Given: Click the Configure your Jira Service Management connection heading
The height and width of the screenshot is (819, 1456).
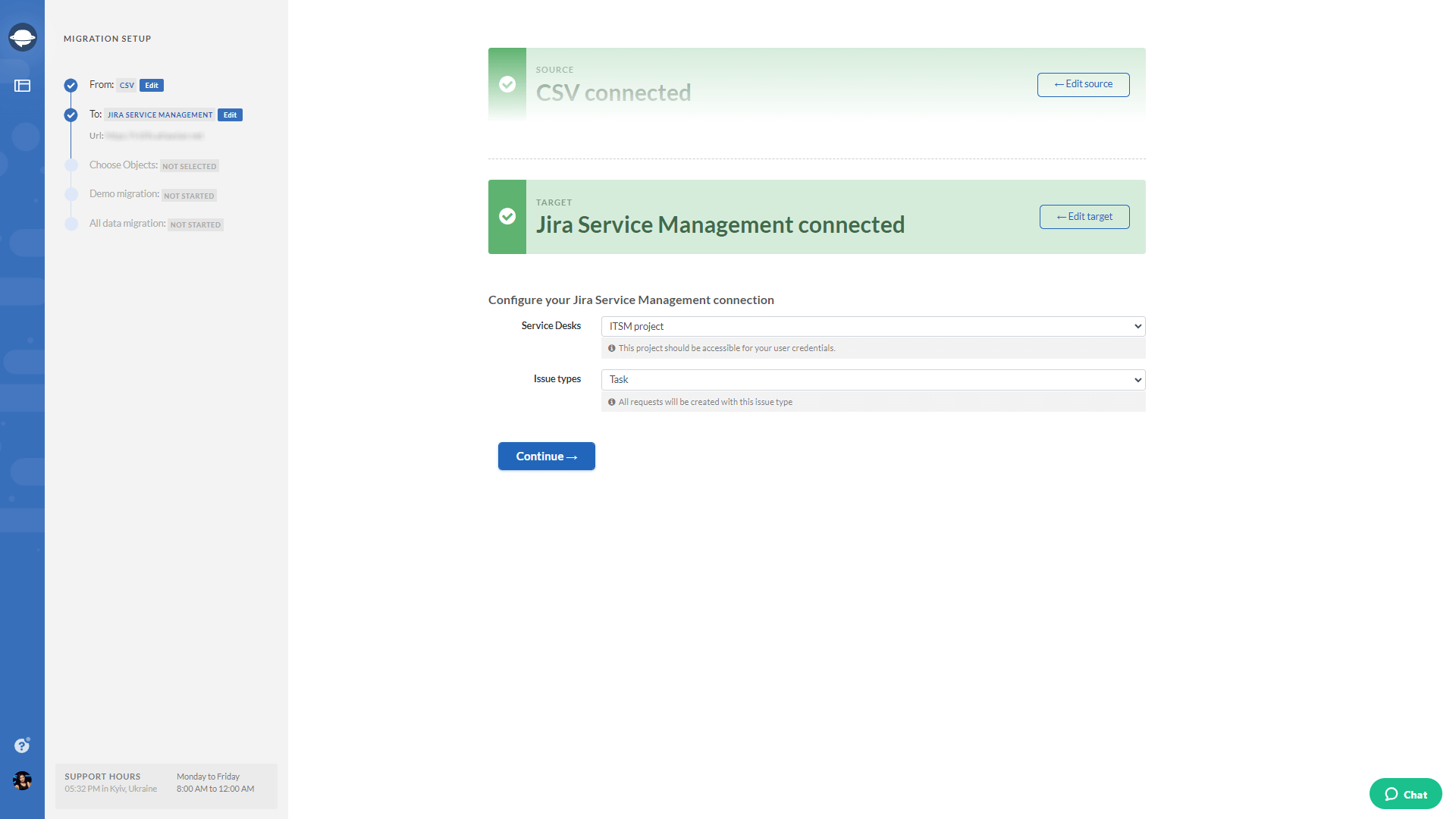Looking at the screenshot, I should point(631,300).
